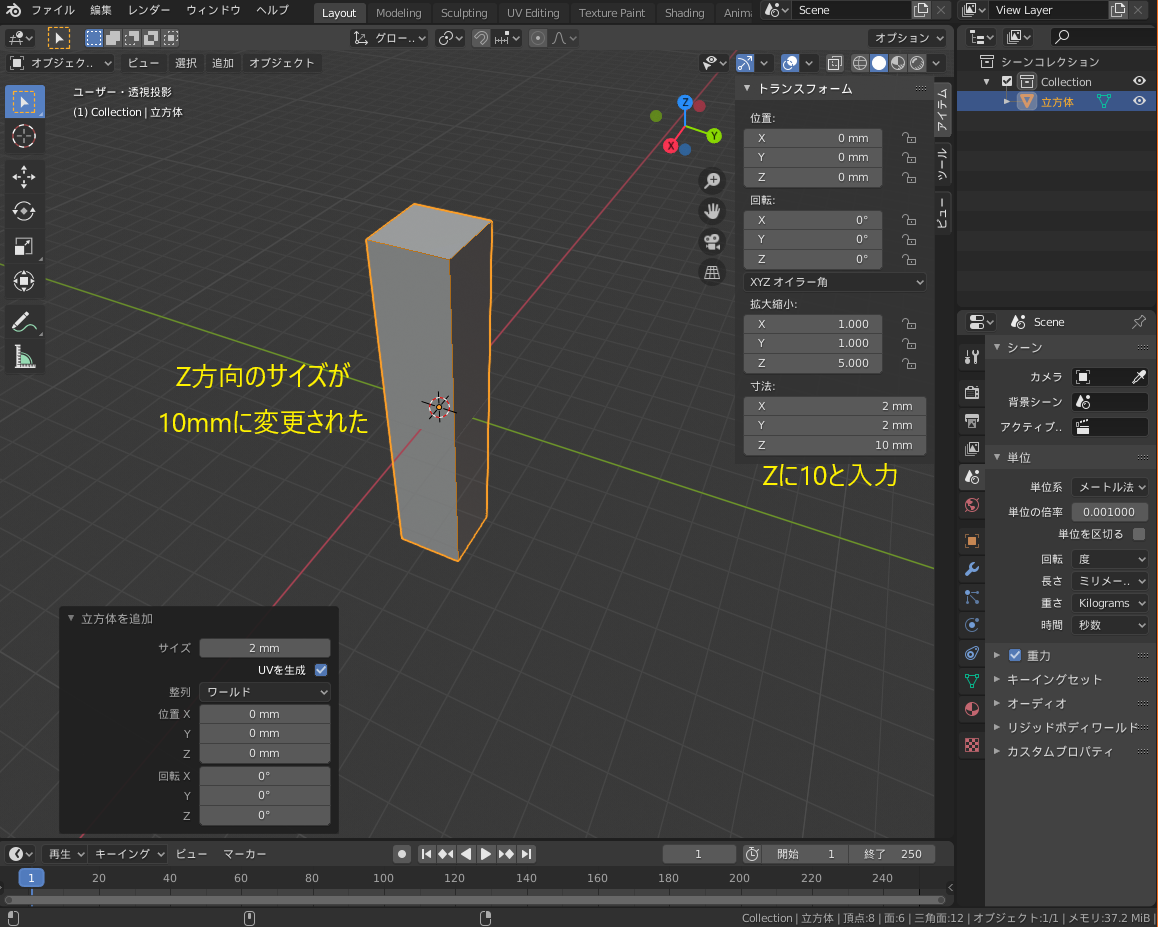The height and width of the screenshot is (927, 1158).
Task: Select the Move tool
Action: (x=24, y=177)
